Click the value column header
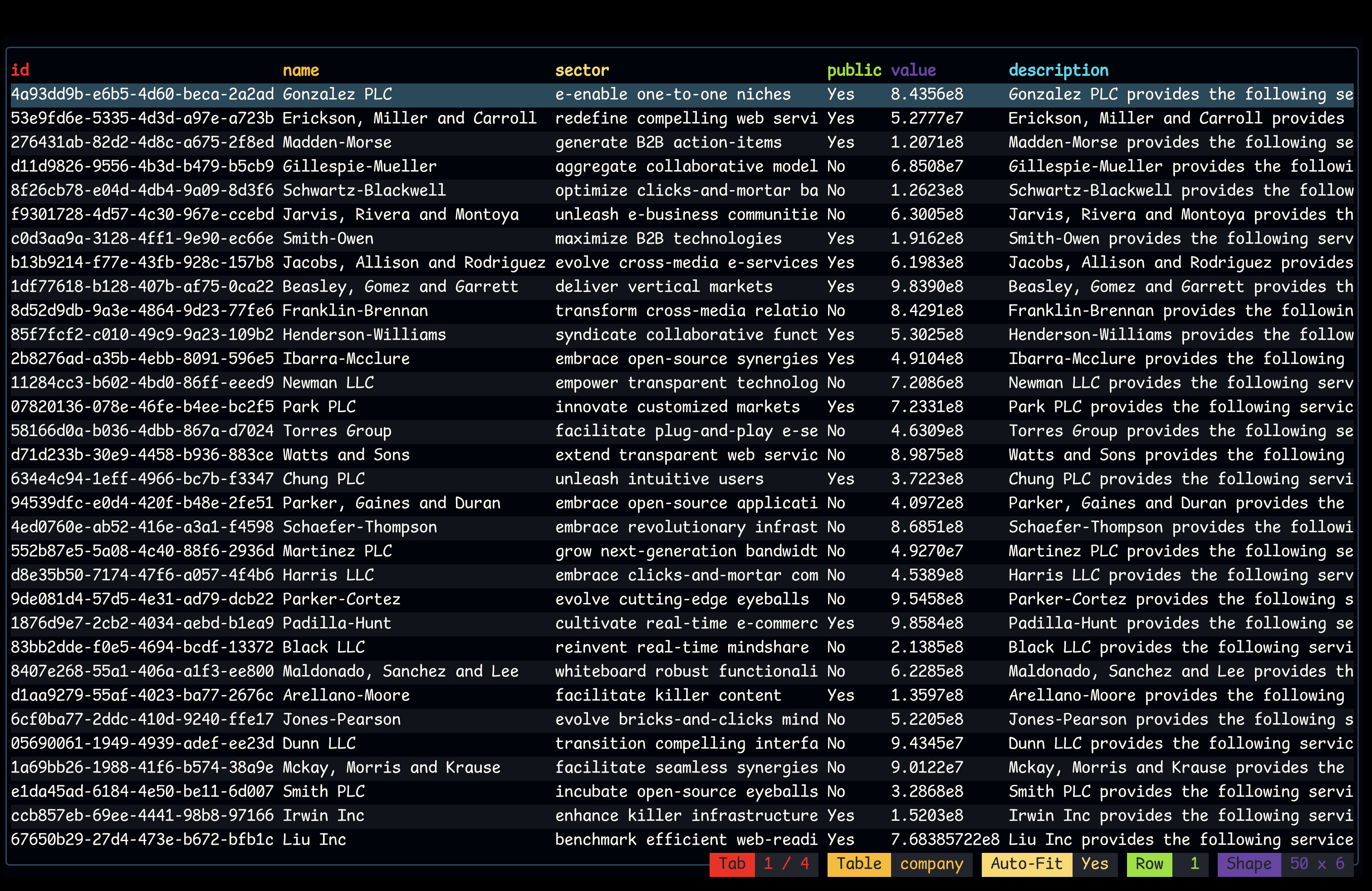This screenshot has height=891, width=1372. [913, 70]
